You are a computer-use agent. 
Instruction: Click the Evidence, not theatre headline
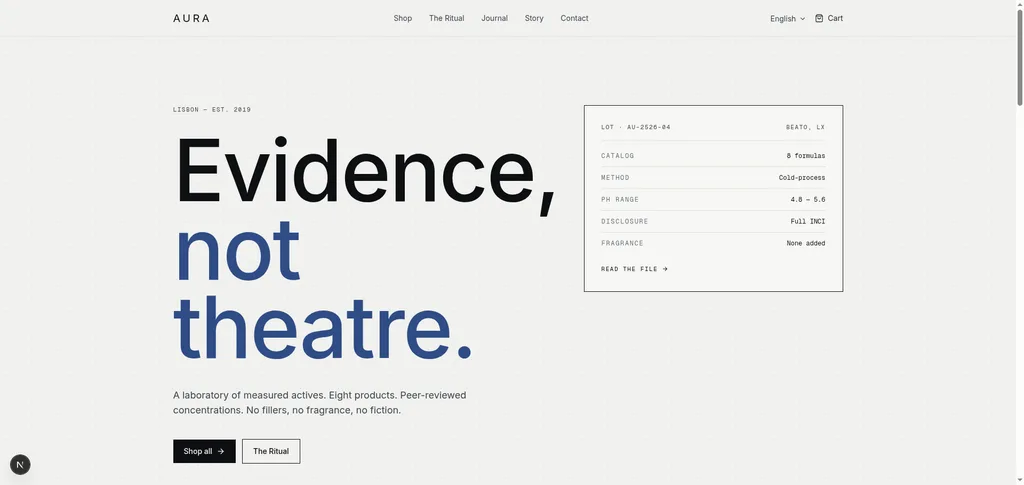tap(364, 248)
